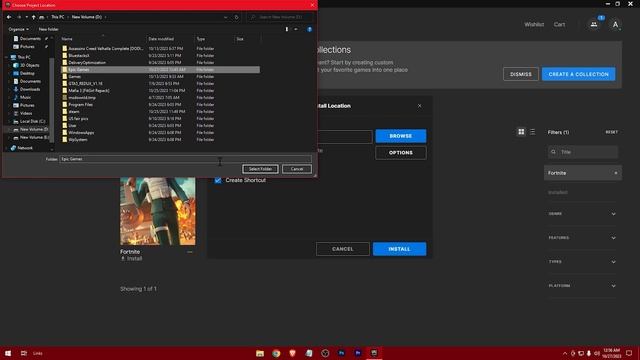The image size is (640, 360).
Task: Change the folder view layout
Action: [x=287, y=29]
